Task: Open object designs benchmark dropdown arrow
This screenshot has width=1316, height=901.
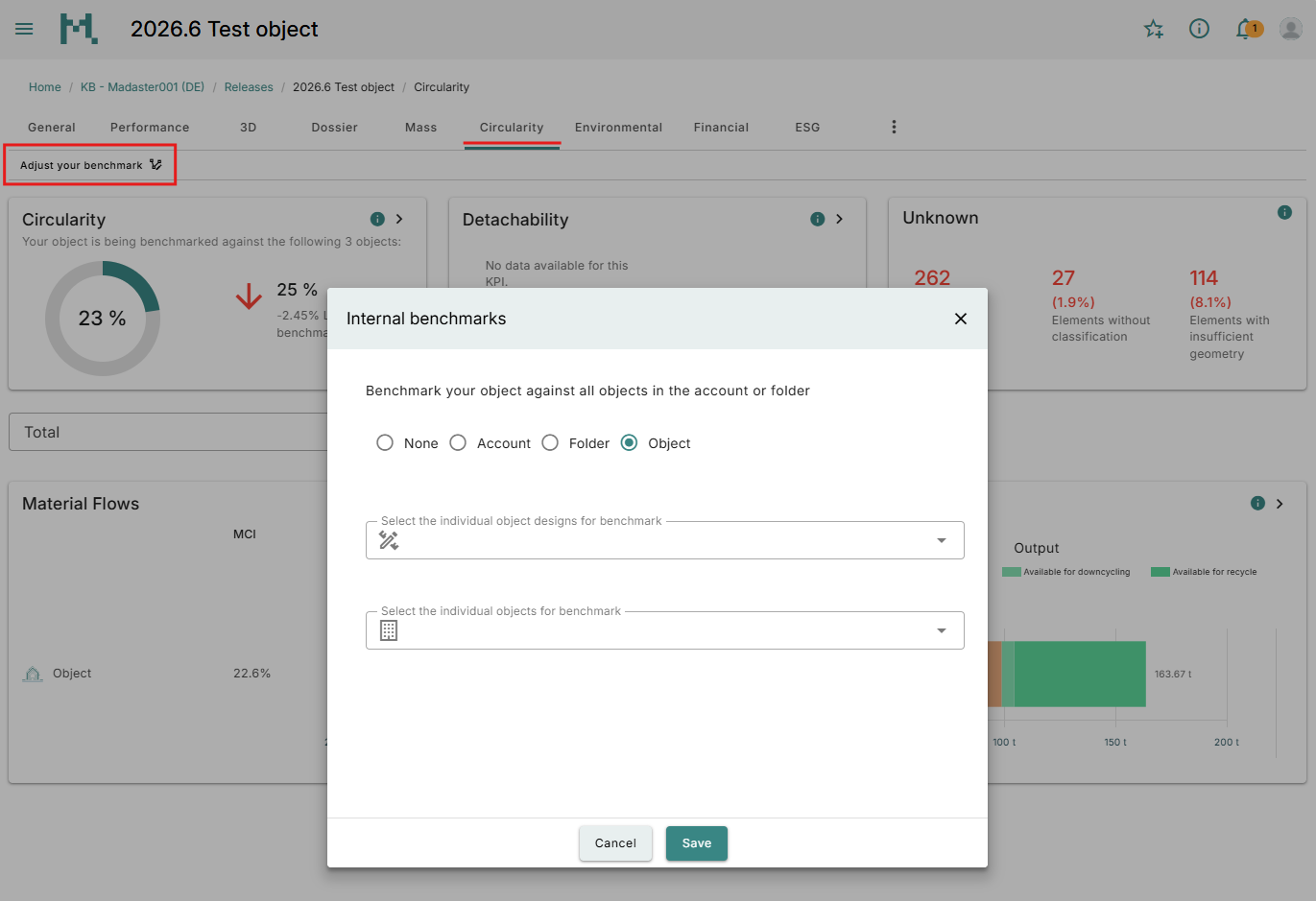Action: coord(942,540)
